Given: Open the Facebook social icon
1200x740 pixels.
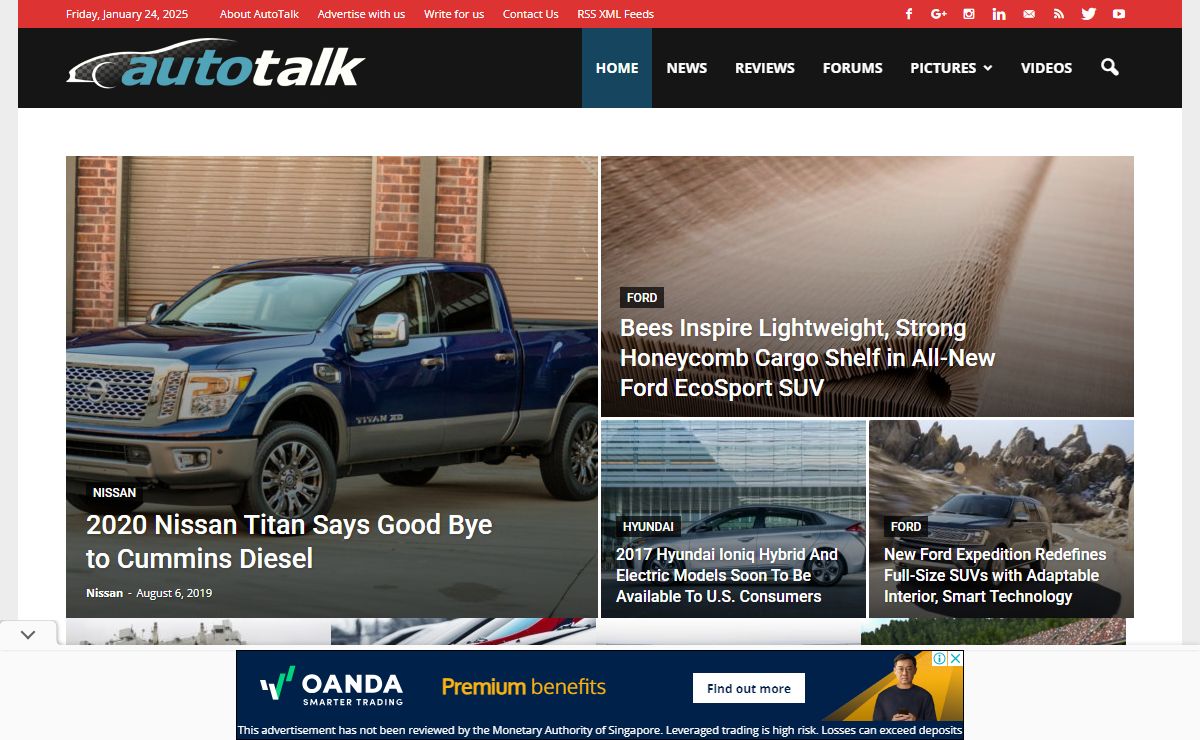Looking at the screenshot, I should 909,14.
